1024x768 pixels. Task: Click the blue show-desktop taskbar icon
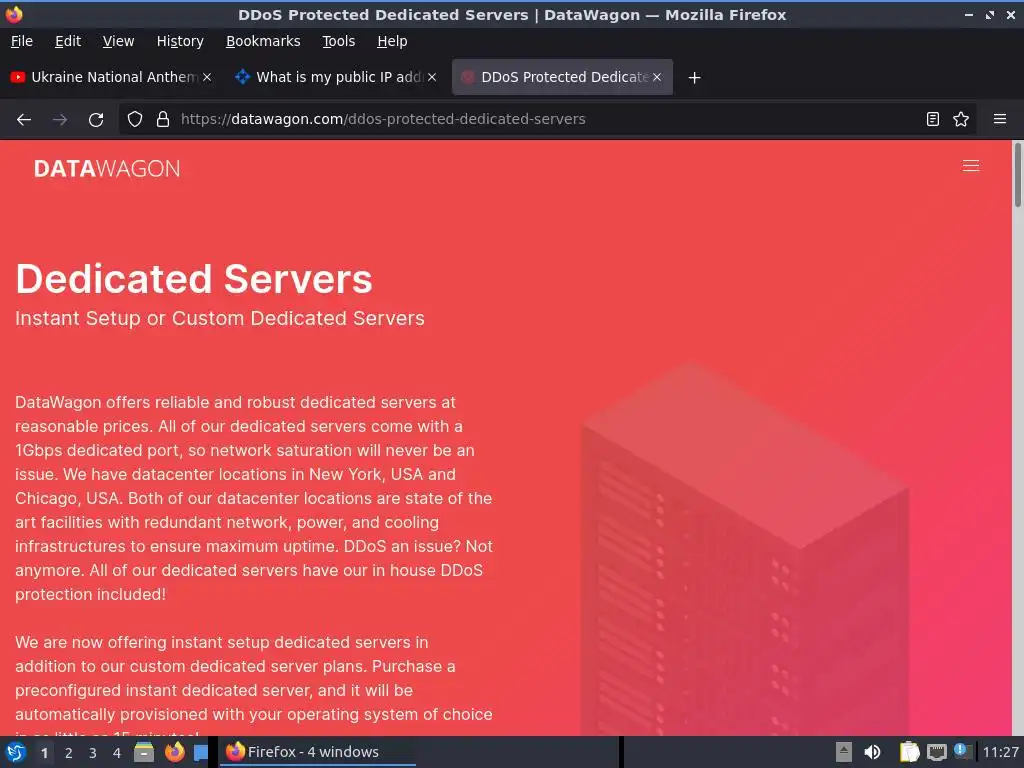(x=200, y=752)
